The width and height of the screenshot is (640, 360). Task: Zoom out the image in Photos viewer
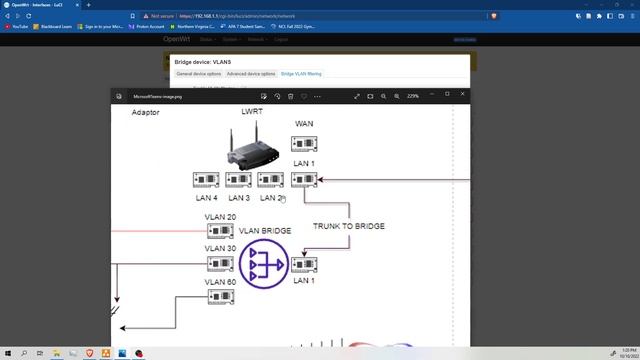(383, 96)
